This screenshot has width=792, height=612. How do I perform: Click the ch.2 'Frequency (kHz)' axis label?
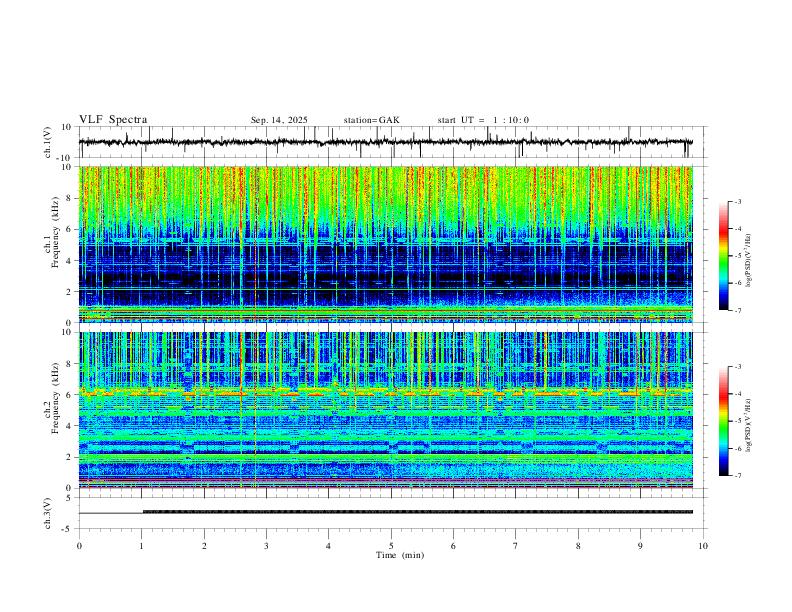[x=53, y=398]
